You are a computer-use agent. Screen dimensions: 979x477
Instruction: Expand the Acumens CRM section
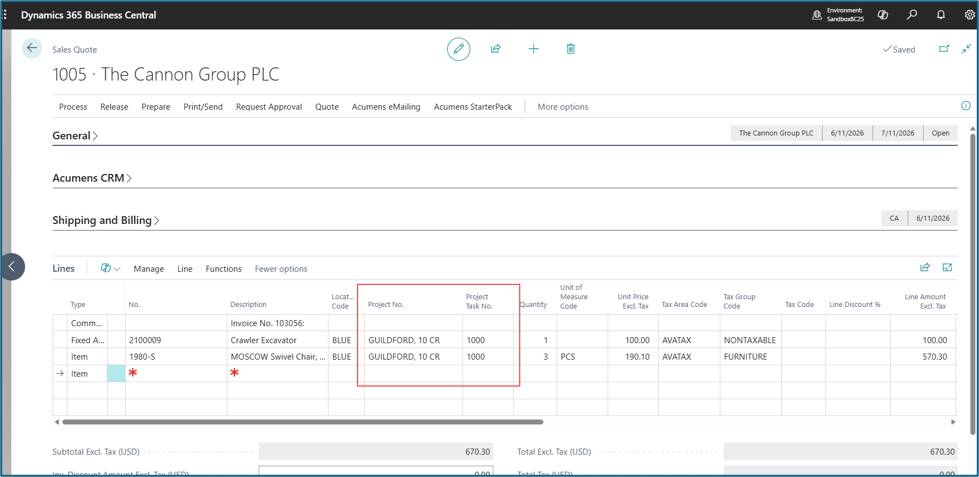[92, 178]
